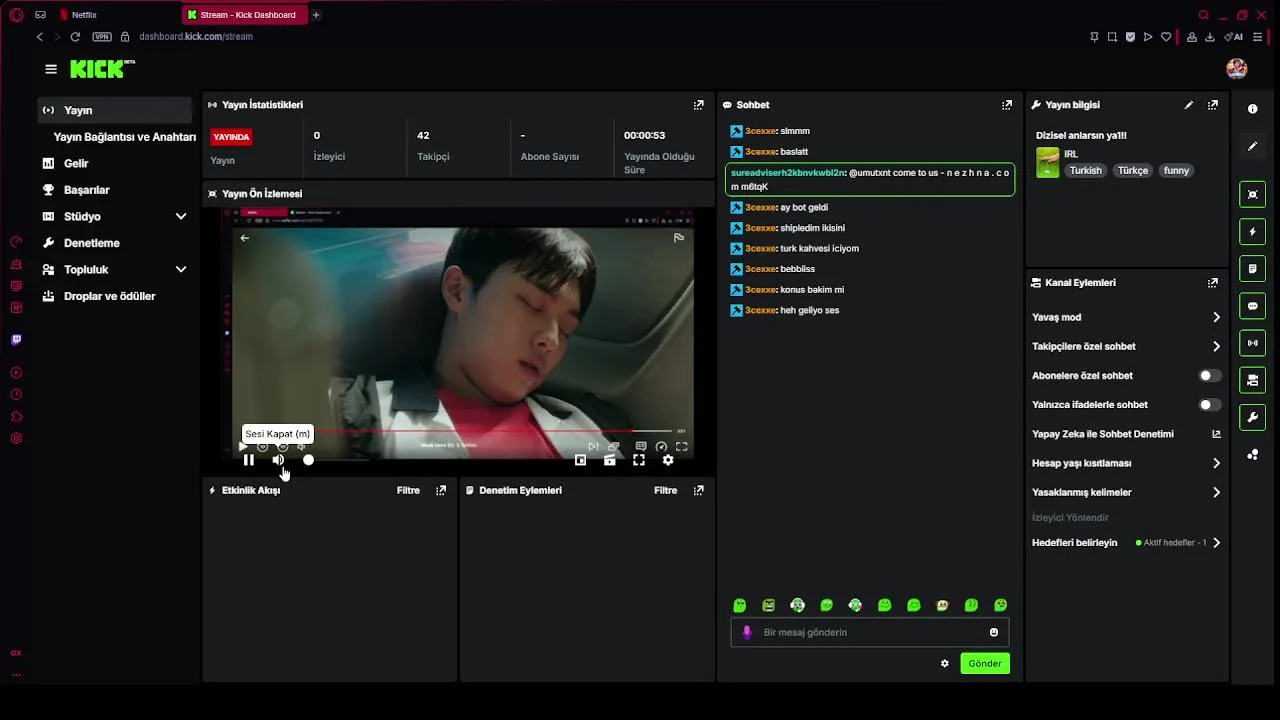This screenshot has width=1280, height=720.
Task: Click the pencil icon in right rail
Action: (1253, 146)
